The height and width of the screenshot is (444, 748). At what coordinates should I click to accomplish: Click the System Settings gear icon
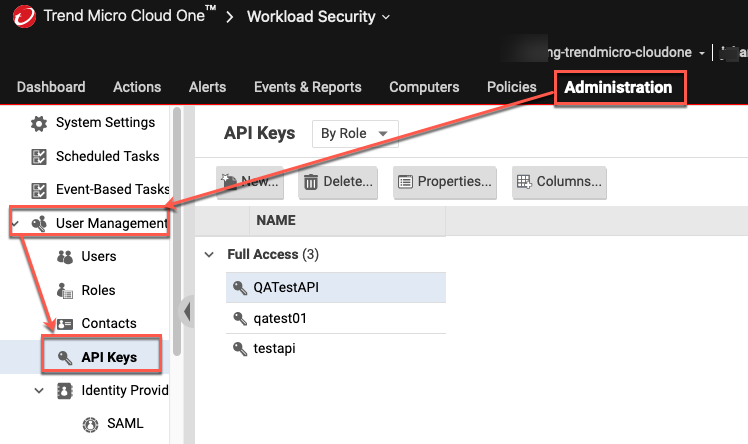click(x=39, y=123)
